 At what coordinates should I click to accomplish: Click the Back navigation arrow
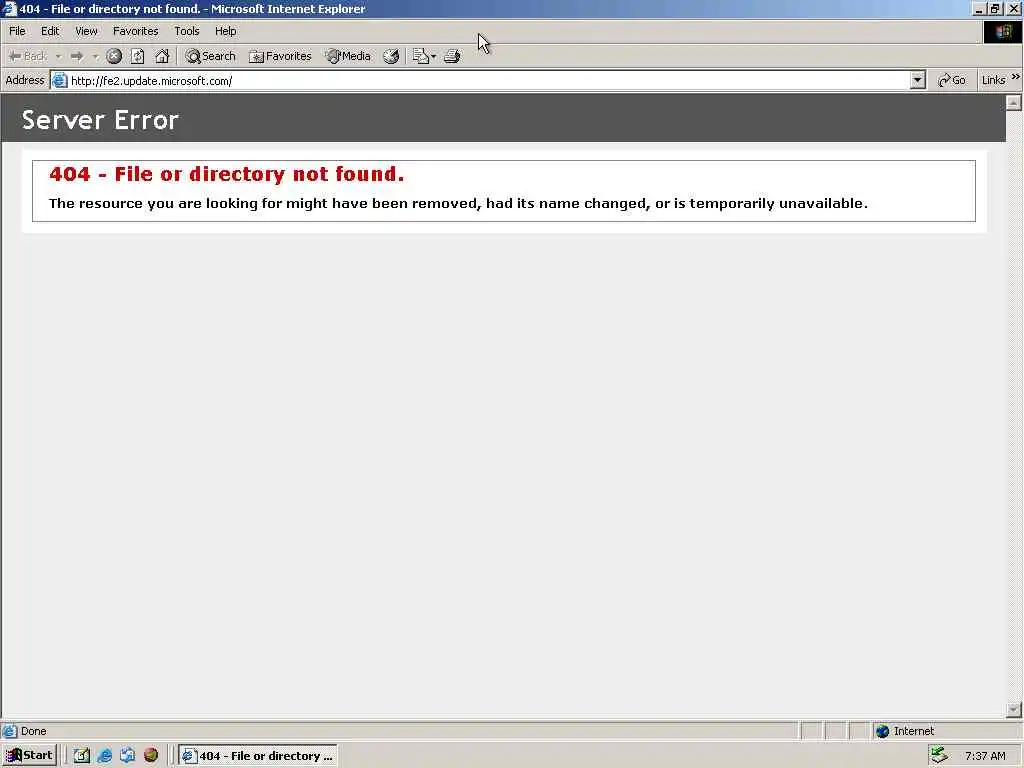(x=27, y=56)
